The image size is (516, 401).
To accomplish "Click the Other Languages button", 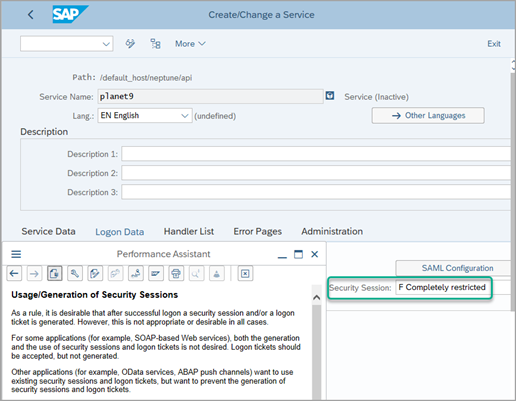I will click(428, 115).
